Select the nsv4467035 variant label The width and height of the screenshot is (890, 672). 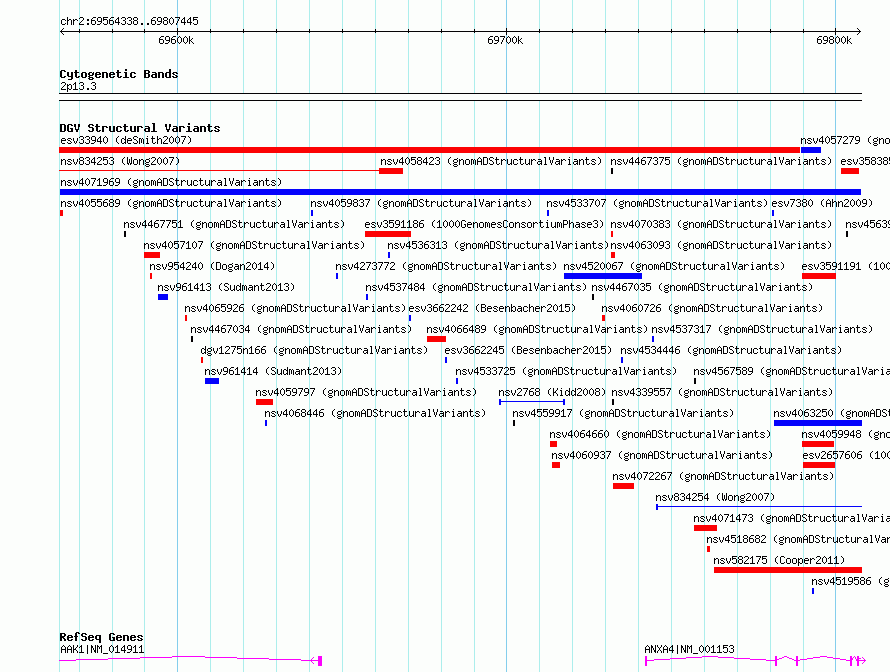[x=702, y=287]
